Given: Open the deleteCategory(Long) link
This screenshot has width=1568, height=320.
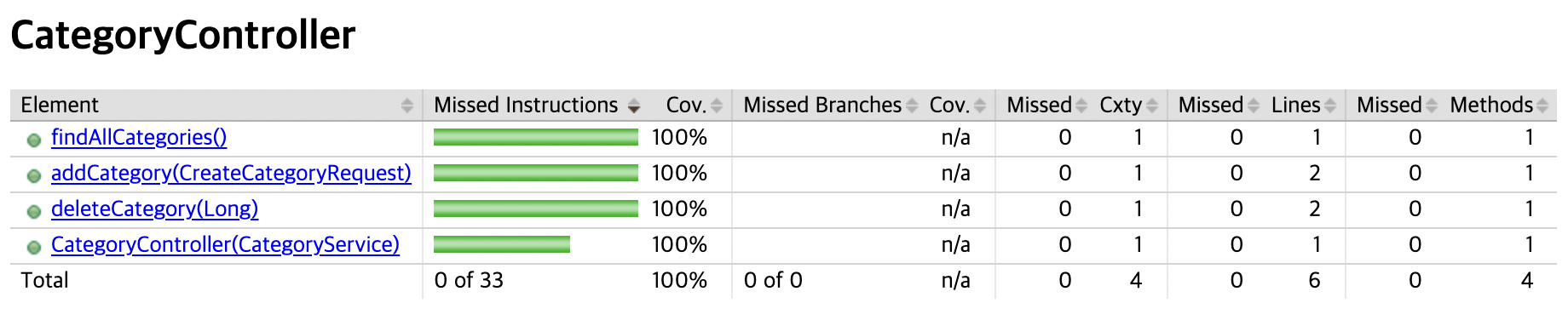Looking at the screenshot, I should (x=154, y=209).
